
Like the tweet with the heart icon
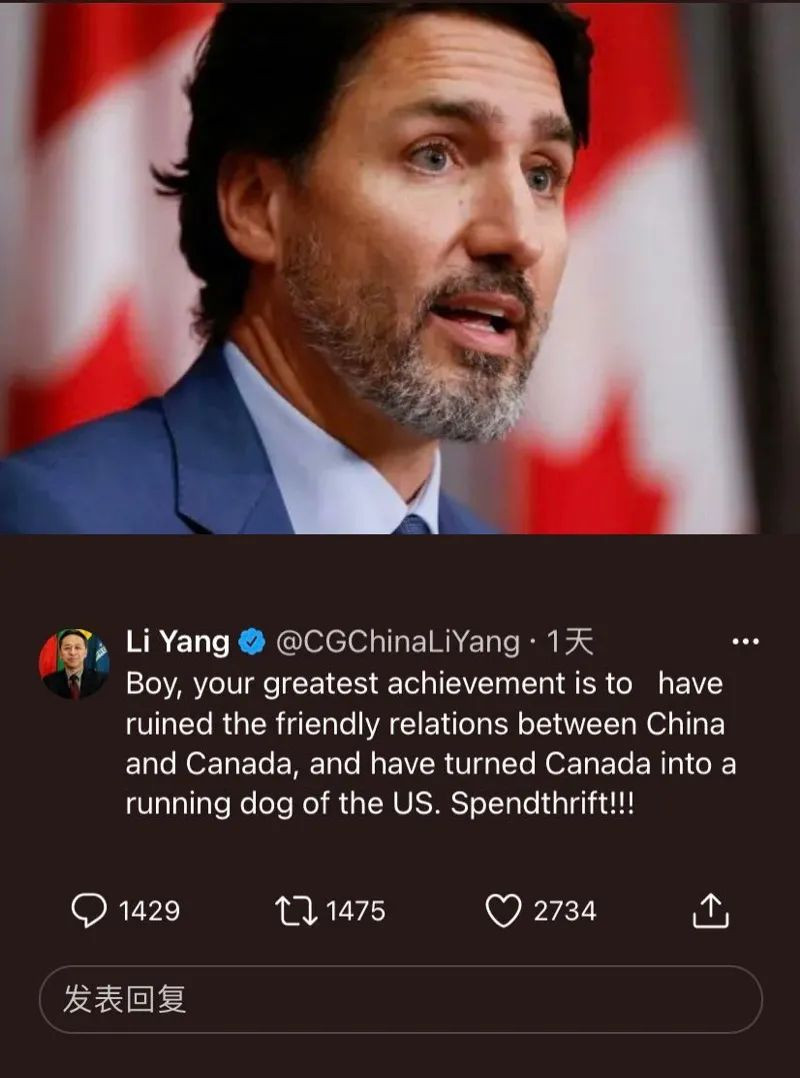click(x=503, y=911)
